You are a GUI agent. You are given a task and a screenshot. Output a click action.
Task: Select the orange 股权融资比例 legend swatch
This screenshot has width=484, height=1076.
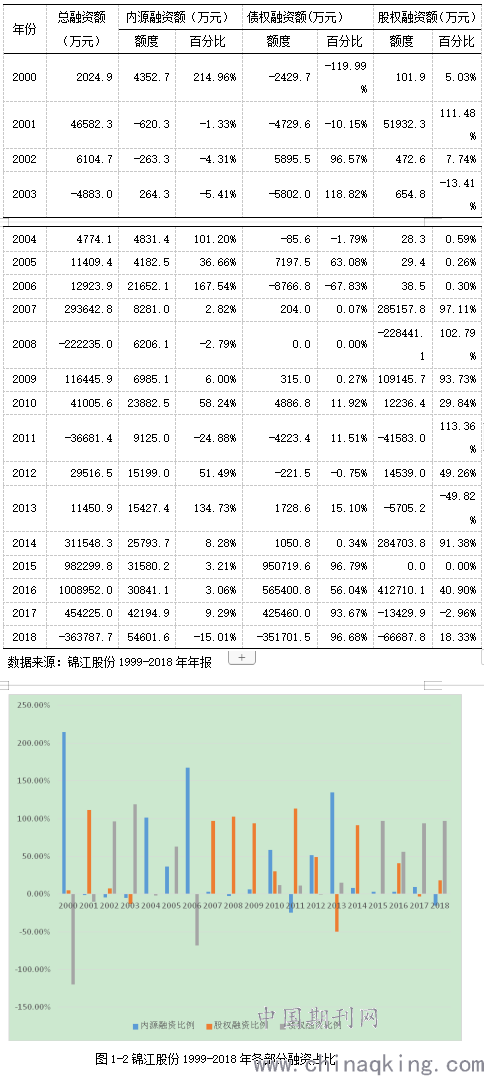[209, 1025]
